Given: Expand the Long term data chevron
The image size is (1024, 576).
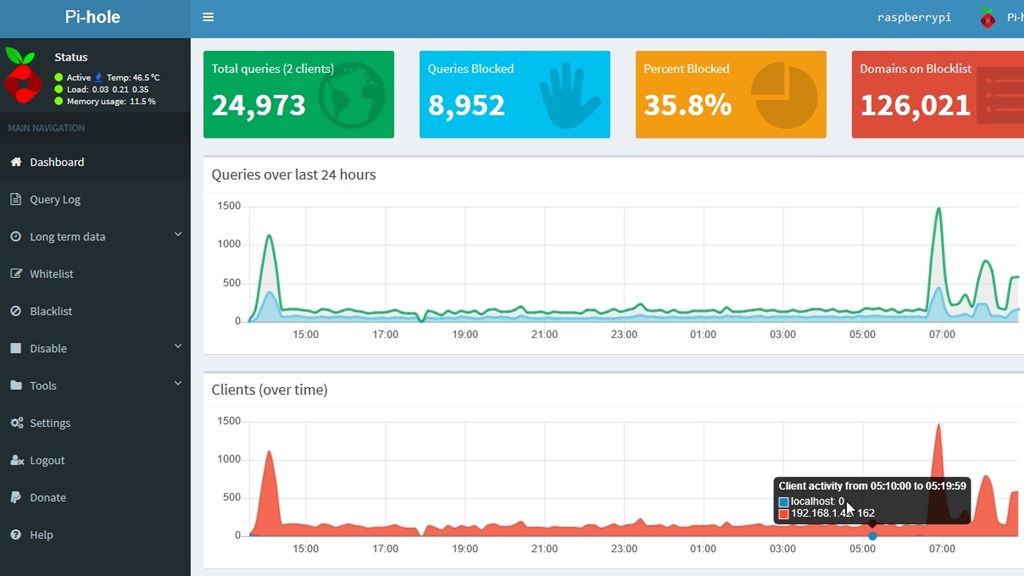Looking at the screenshot, I should (x=178, y=235).
